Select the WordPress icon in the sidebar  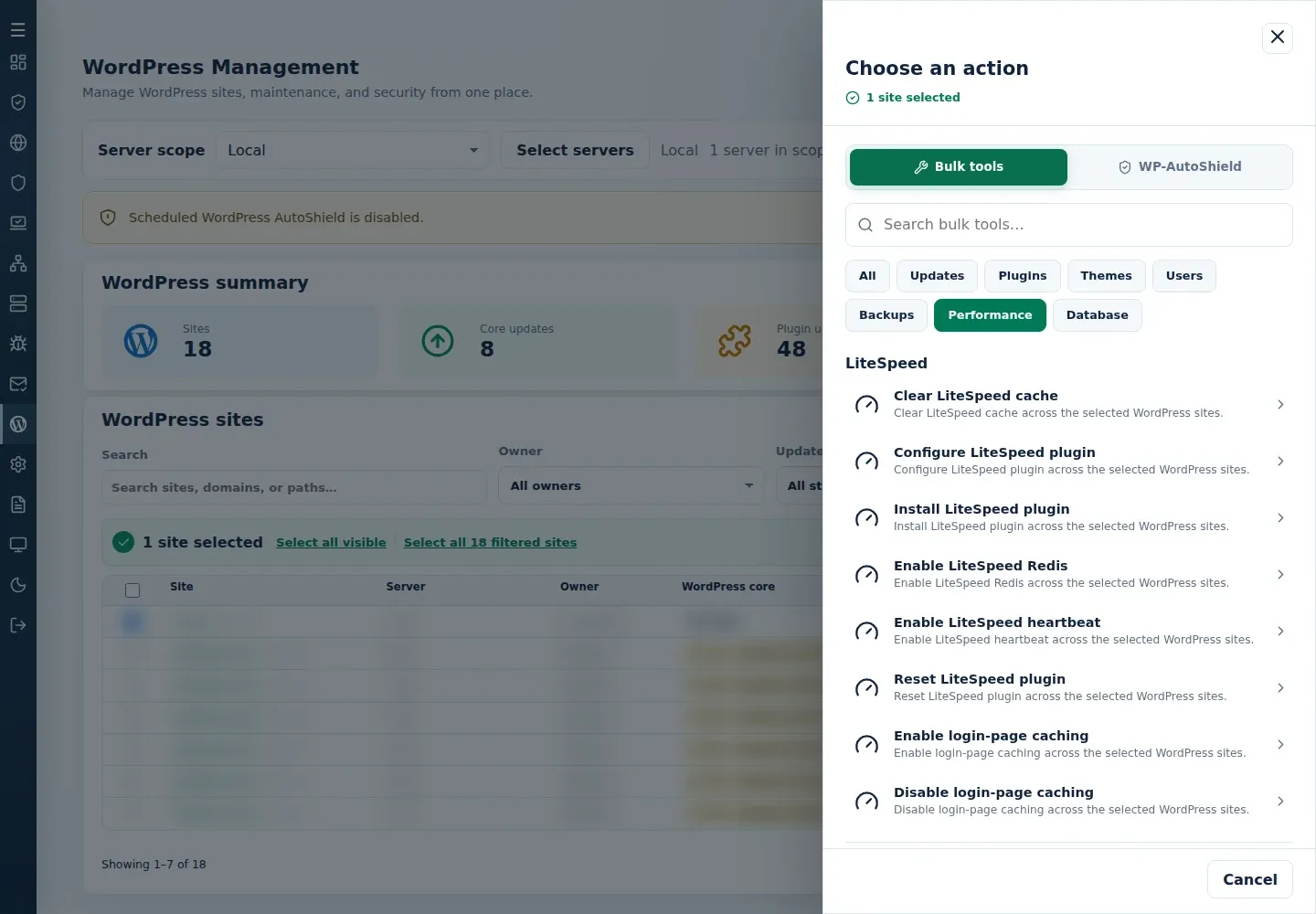pyautogui.click(x=18, y=424)
